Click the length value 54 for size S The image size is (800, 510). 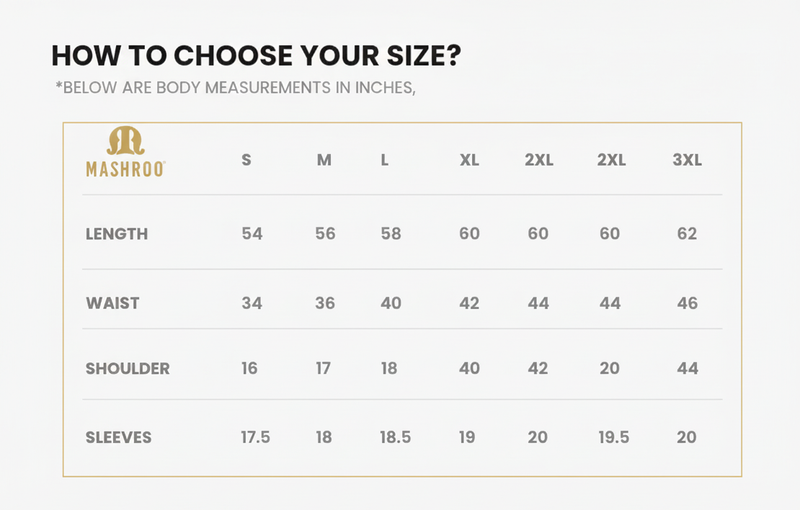pos(252,234)
